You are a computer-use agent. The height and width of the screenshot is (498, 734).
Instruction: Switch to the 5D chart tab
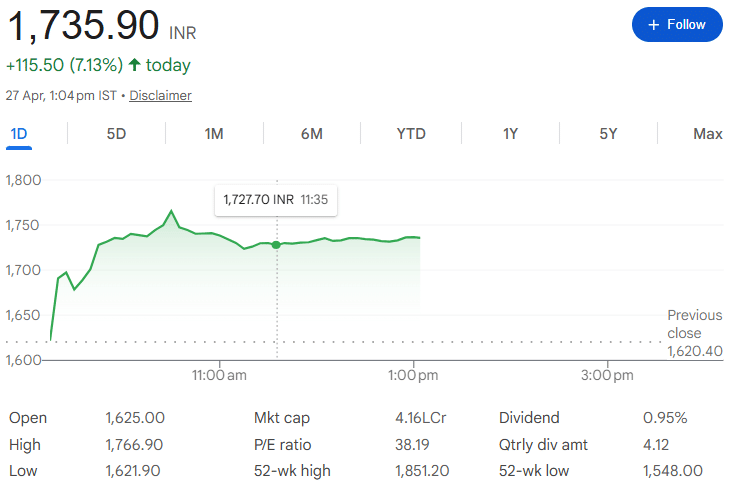click(116, 134)
